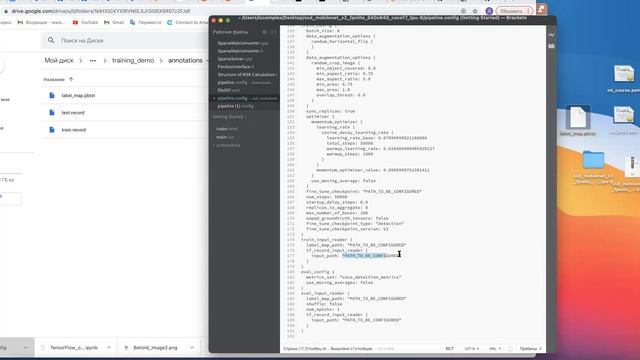Screen dimensions: 640x360
Task: Toggle insert mode ВСТ in status bar
Action: (449, 349)
